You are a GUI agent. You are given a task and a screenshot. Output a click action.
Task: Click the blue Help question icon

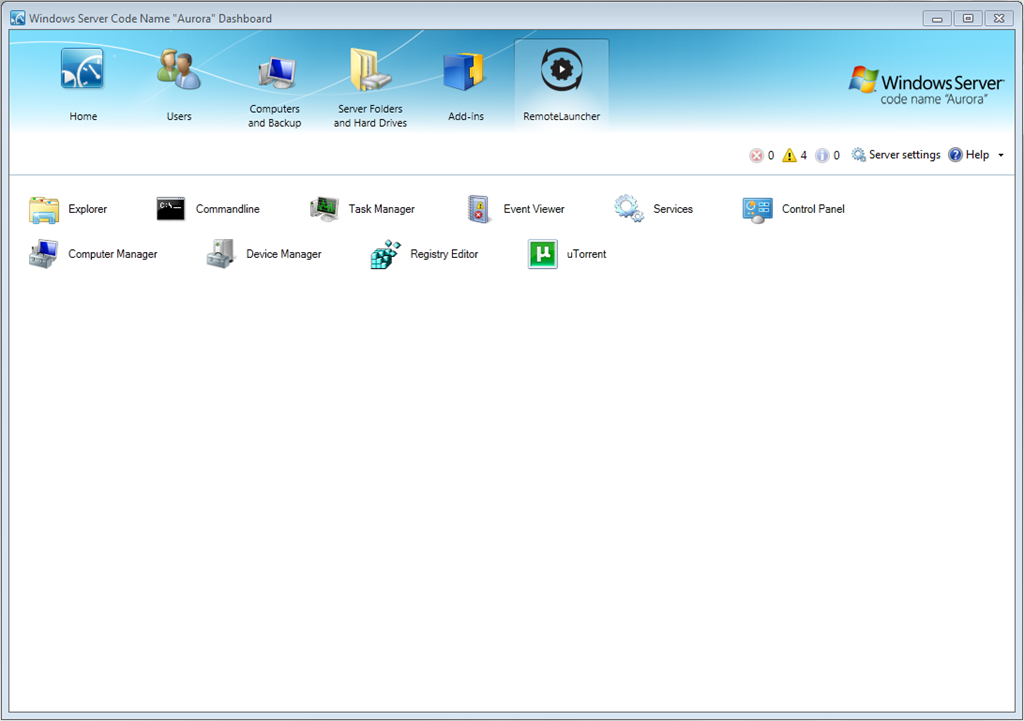point(955,155)
